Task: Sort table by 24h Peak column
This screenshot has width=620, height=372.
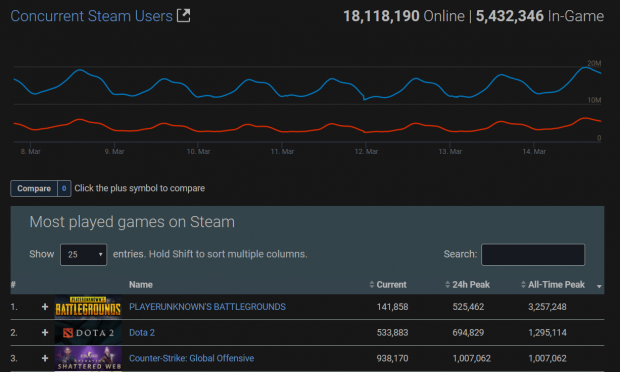Action: click(467, 285)
